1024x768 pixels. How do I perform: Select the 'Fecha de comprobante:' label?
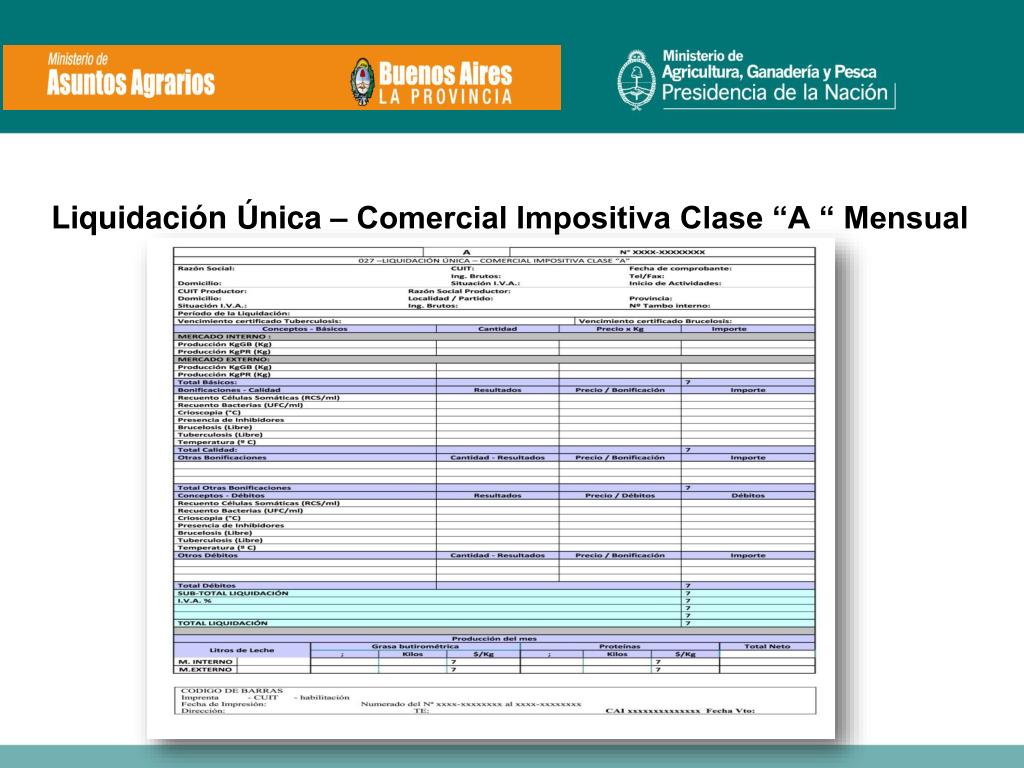680,268
